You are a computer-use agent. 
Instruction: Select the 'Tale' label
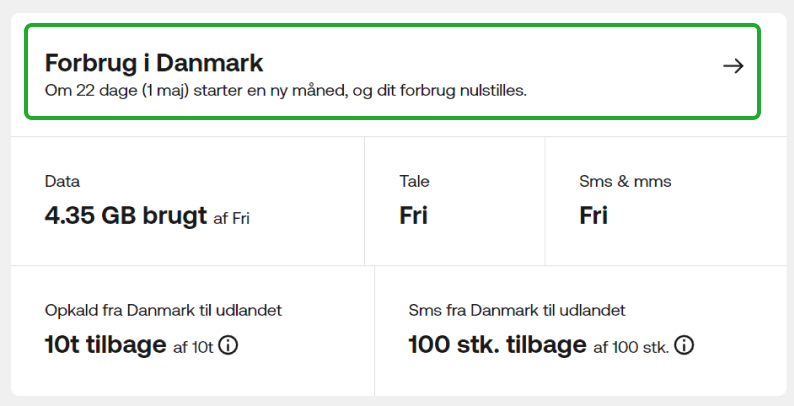click(x=414, y=182)
